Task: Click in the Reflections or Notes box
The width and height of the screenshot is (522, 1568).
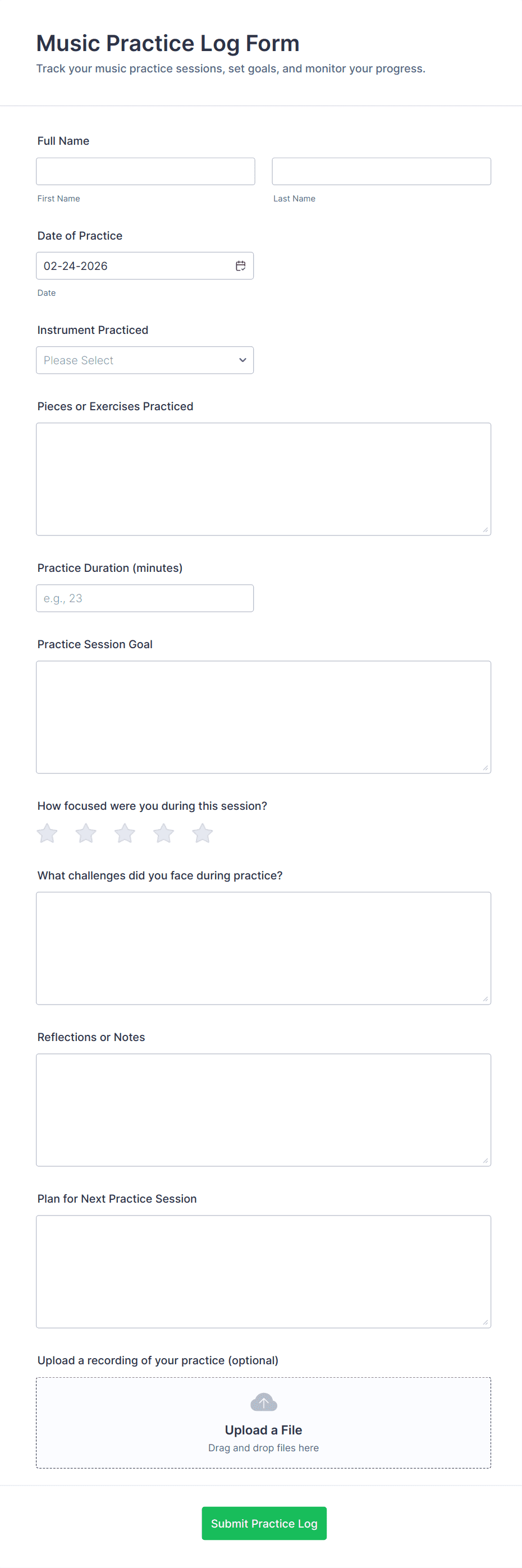Action: click(263, 1109)
